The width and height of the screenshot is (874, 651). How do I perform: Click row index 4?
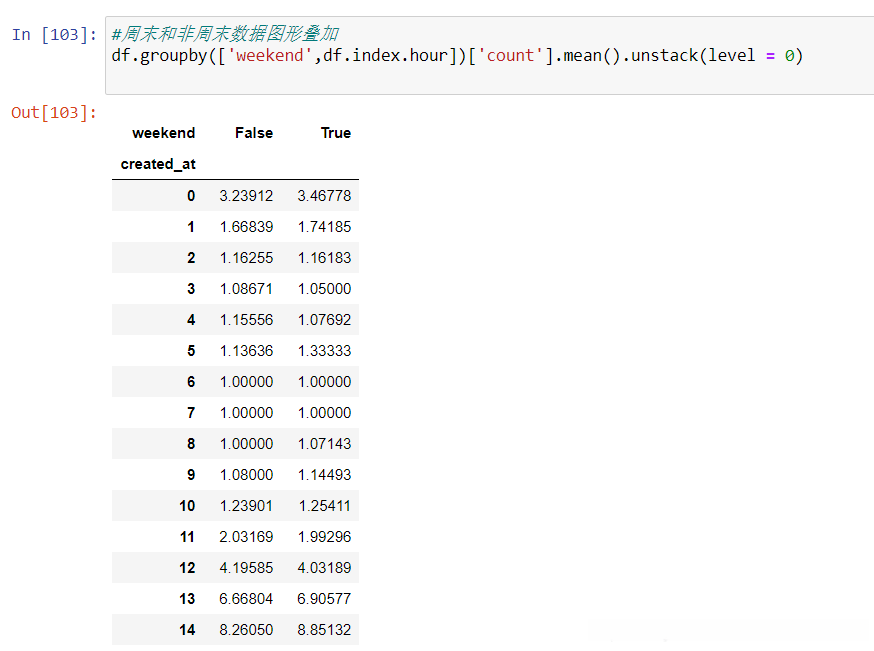[x=191, y=320]
